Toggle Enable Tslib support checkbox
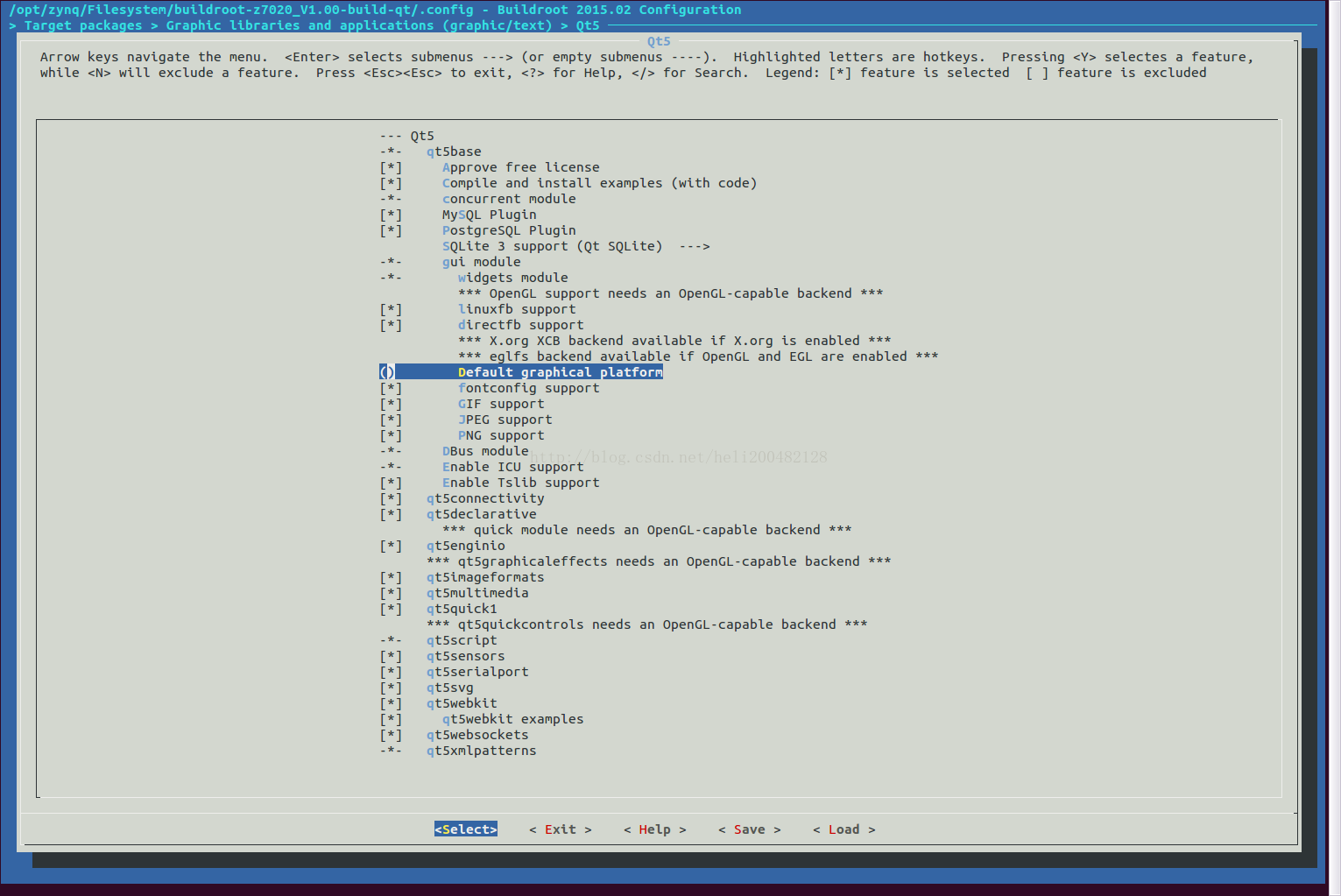 click(391, 483)
